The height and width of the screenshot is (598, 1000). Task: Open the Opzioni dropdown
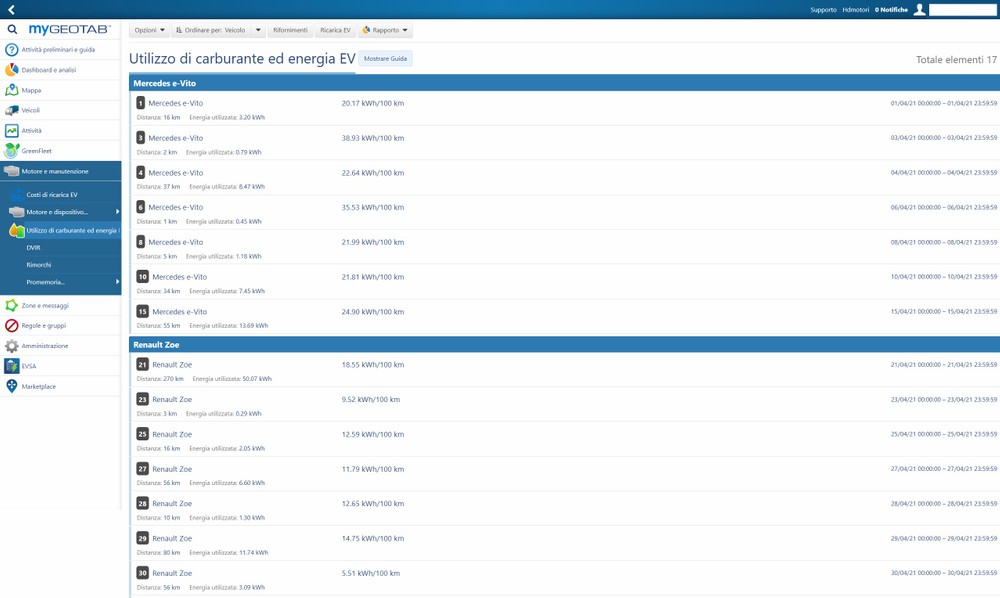coord(150,30)
